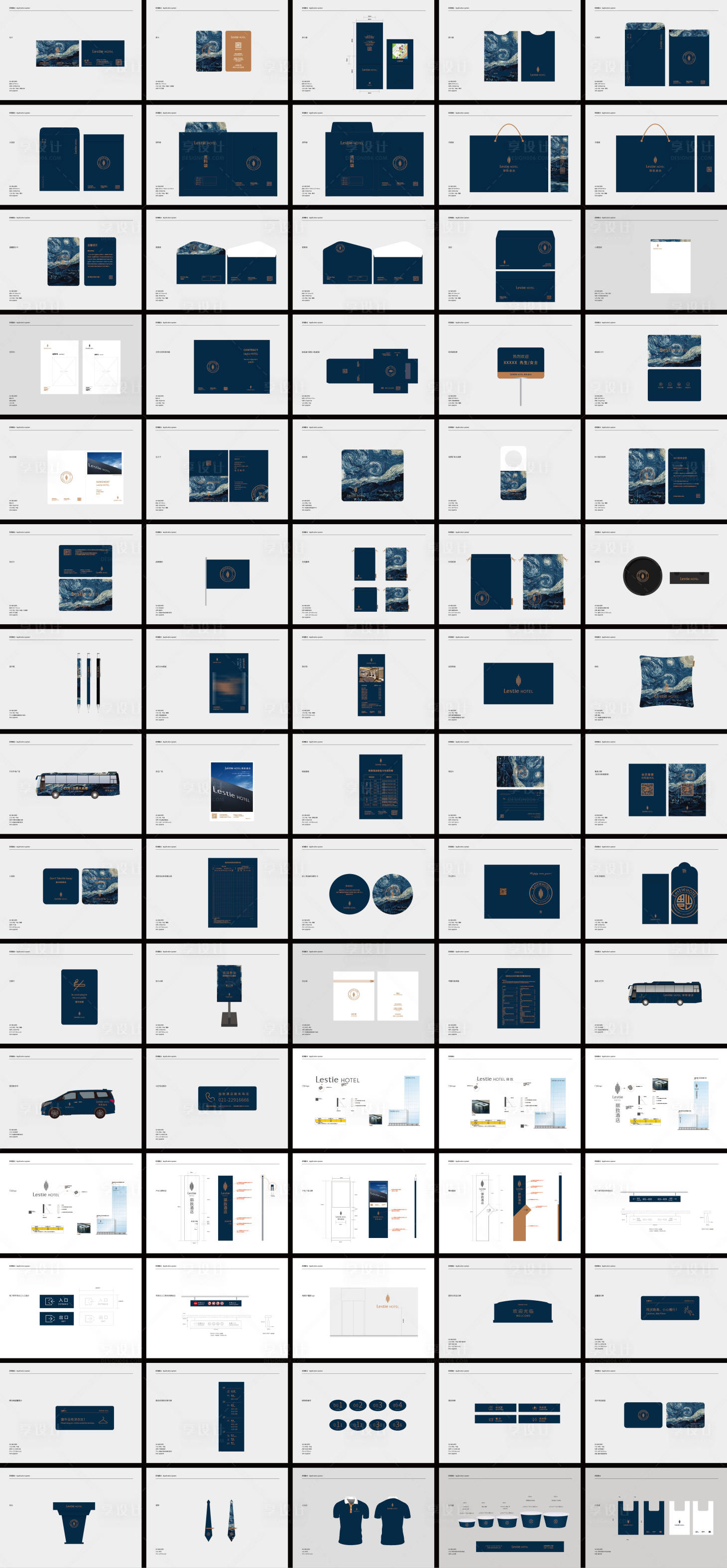Open the navy minivan vehicle design
The height and width of the screenshot is (1568, 727).
pos(77,1103)
